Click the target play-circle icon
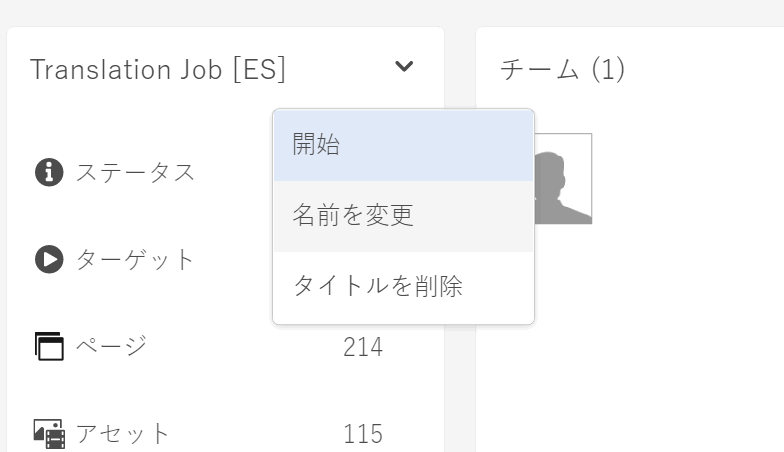784x452 pixels. 49,260
